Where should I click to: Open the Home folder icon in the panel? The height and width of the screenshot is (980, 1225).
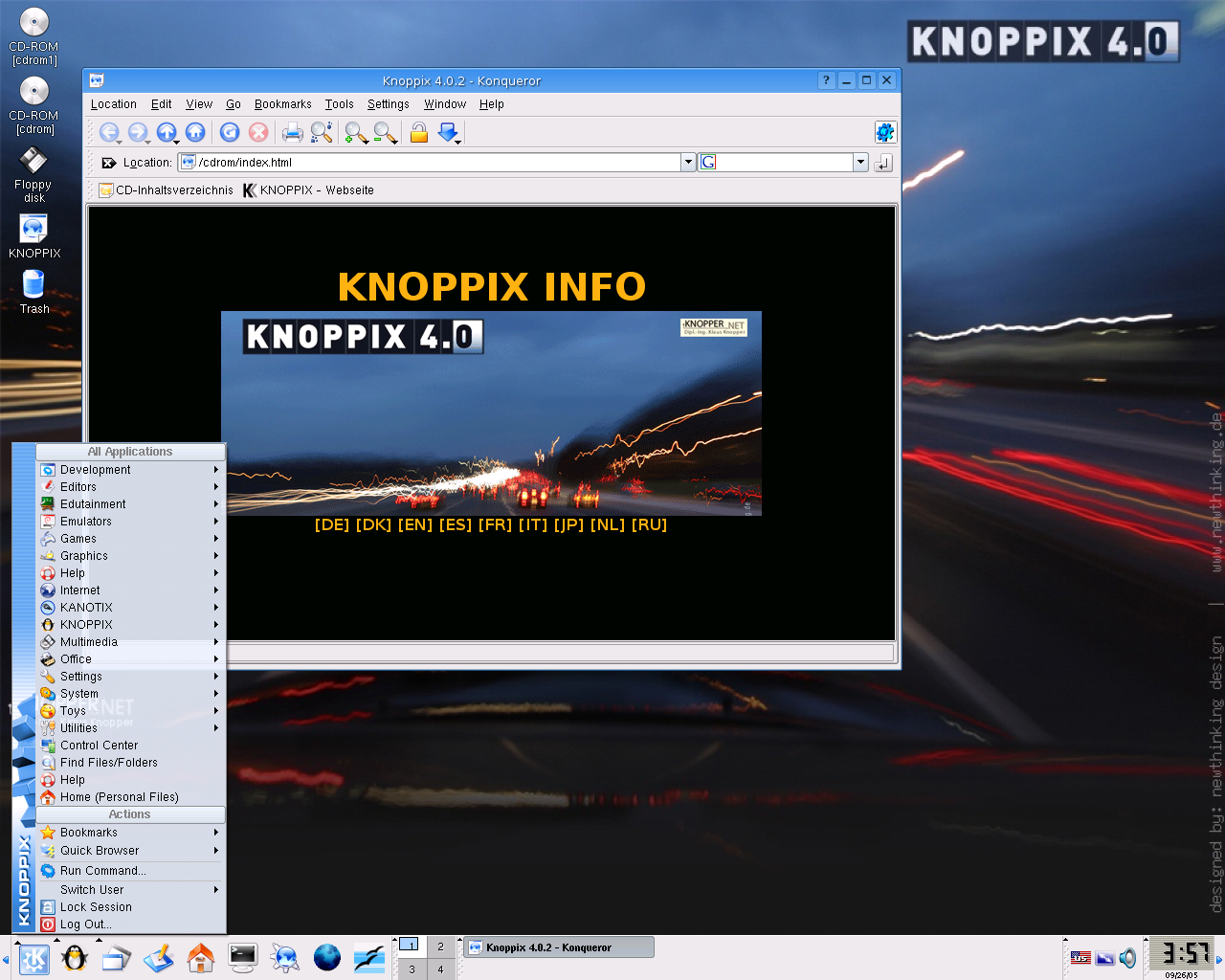pyautogui.click(x=201, y=958)
